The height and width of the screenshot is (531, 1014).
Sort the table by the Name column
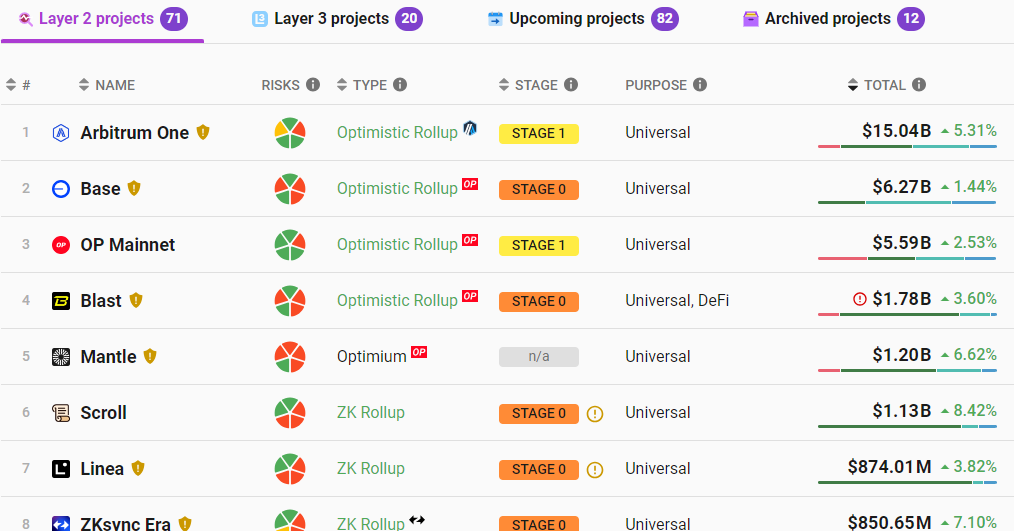coord(107,85)
